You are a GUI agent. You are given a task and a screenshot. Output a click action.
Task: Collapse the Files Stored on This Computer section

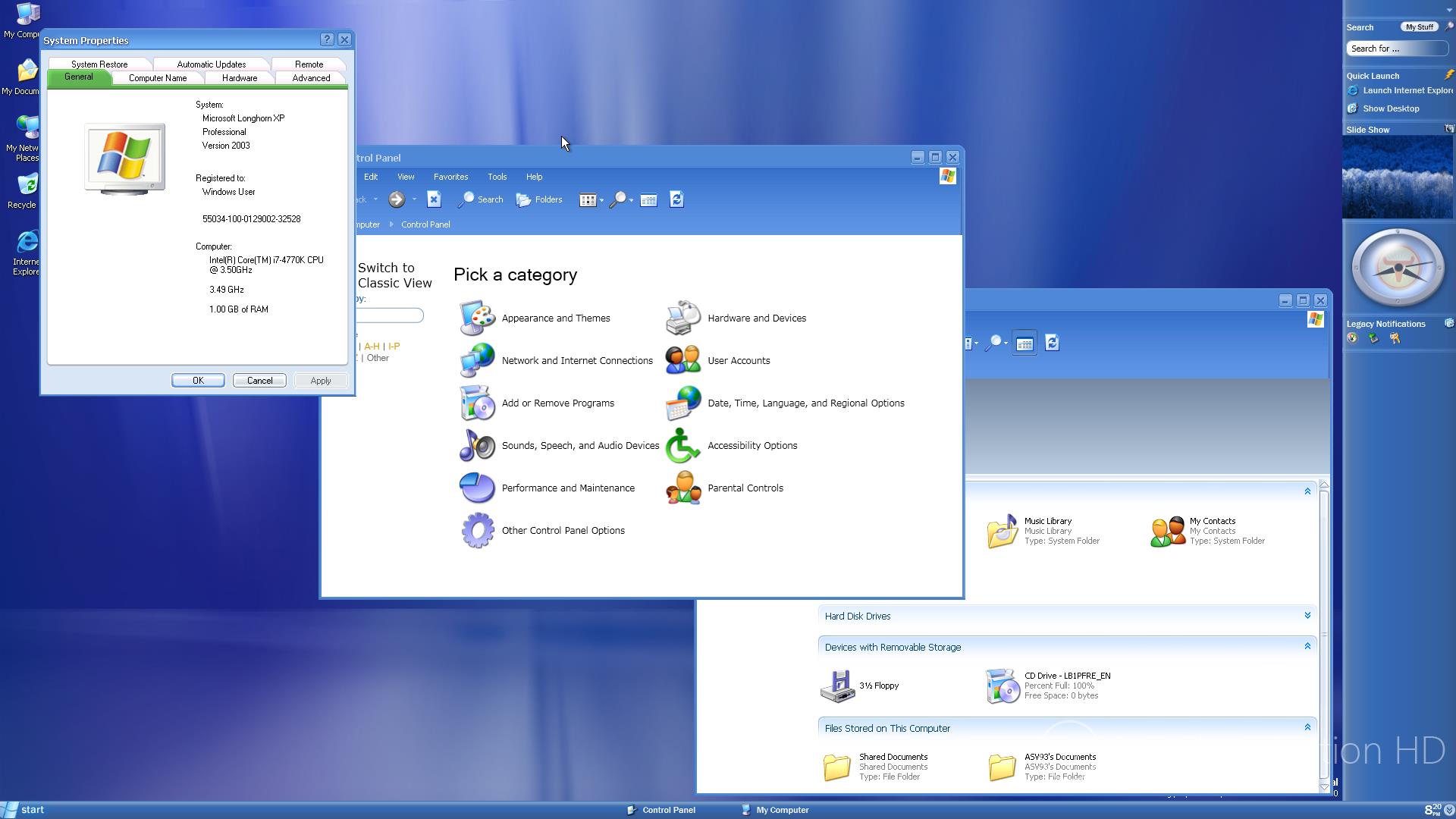(1307, 727)
